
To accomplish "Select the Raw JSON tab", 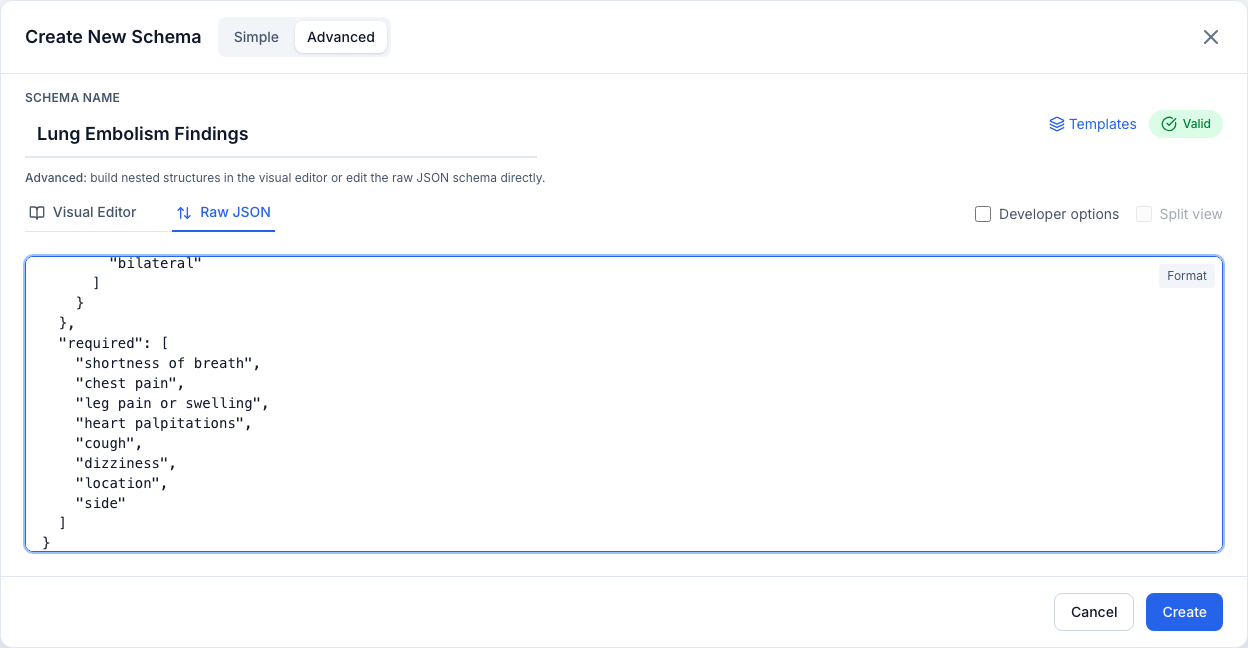I will (223, 212).
